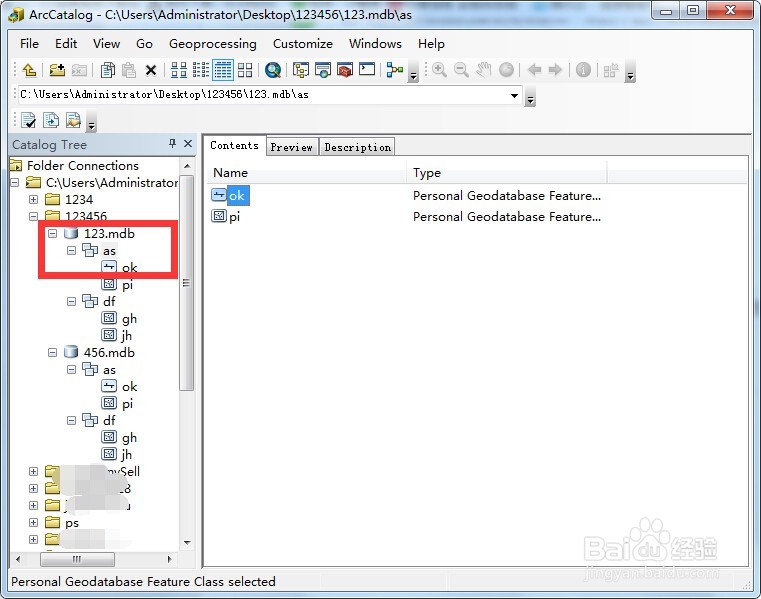The image size is (761, 599).
Task: Click the Create Thumbnail icon
Action: (x=611, y=70)
